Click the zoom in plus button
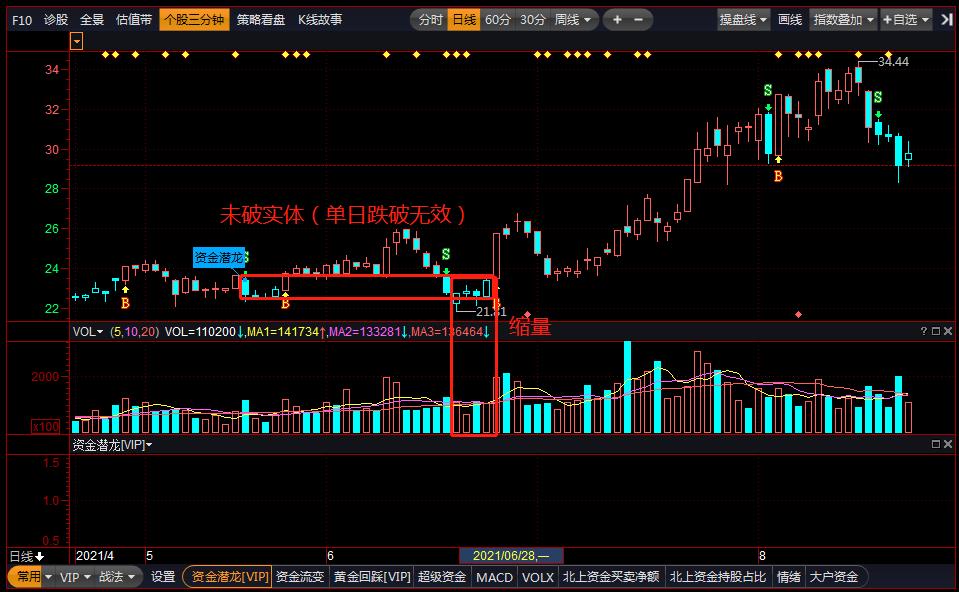This screenshot has height=592, width=959. click(x=618, y=19)
